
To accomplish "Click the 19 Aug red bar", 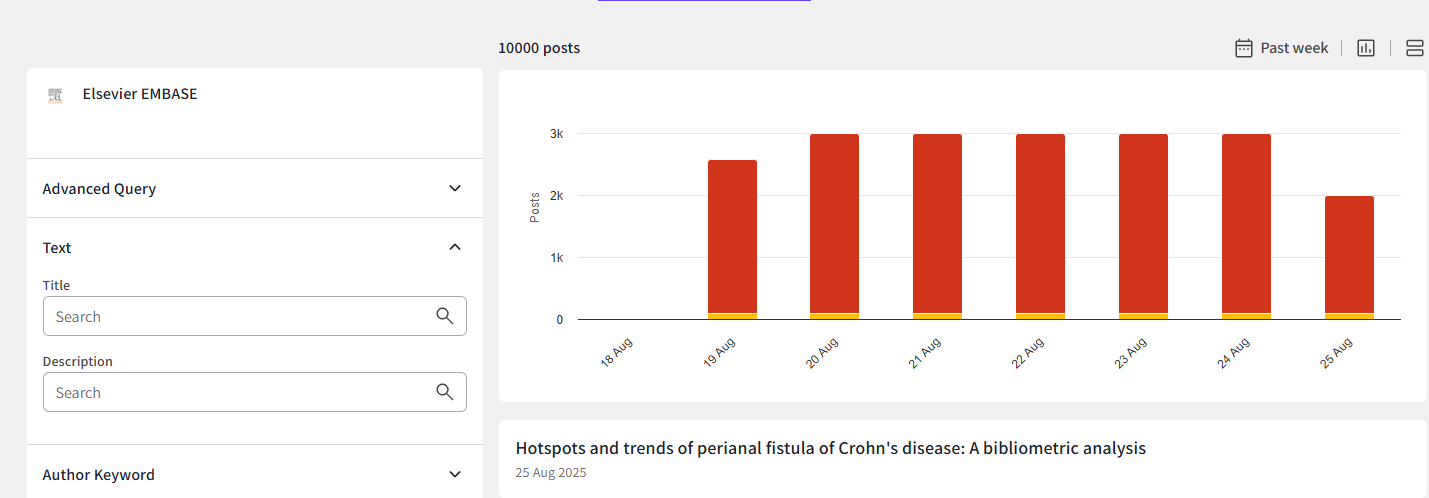I will pos(732,235).
